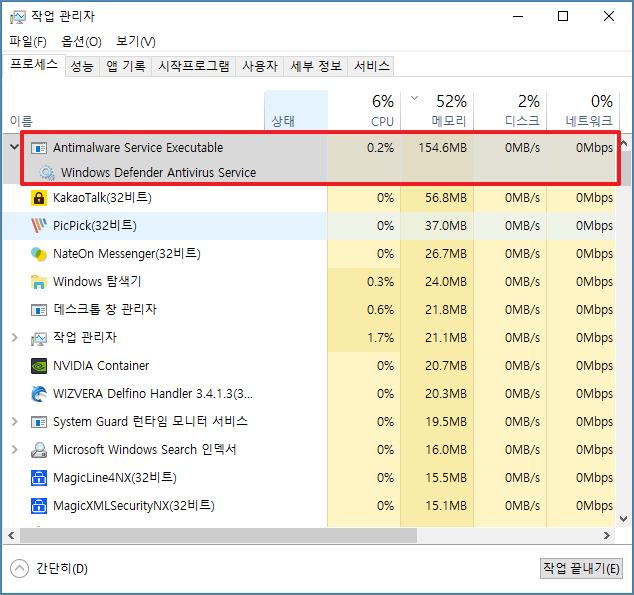Switch to the 세부 정보 tab
Screen dimensions: 634x595
tap(316, 66)
